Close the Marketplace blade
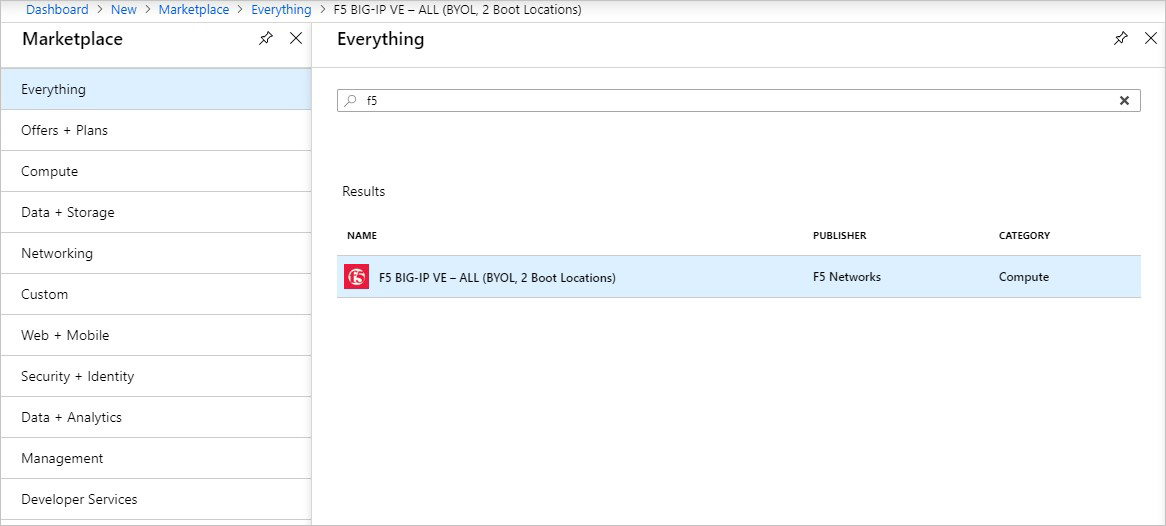 pos(295,39)
